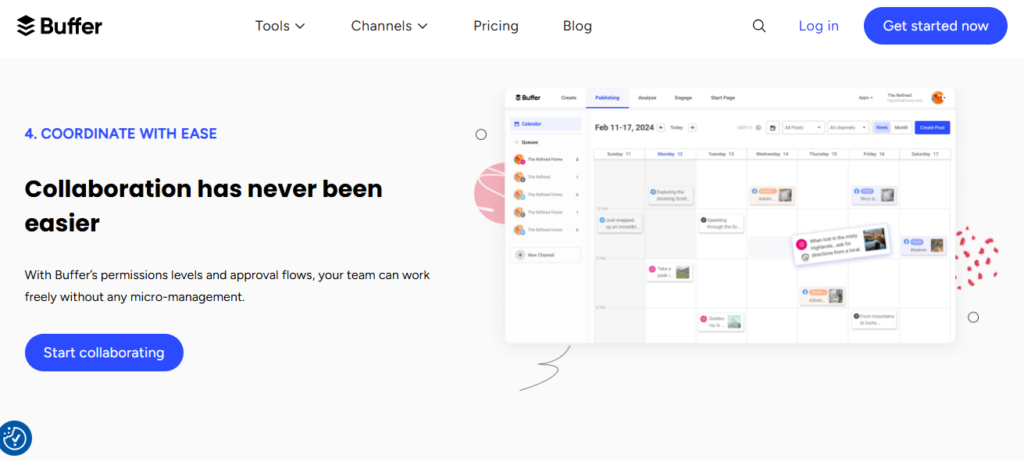The image size is (1024, 462).
Task: Click the GMT timezone info icon
Action: coord(758,127)
